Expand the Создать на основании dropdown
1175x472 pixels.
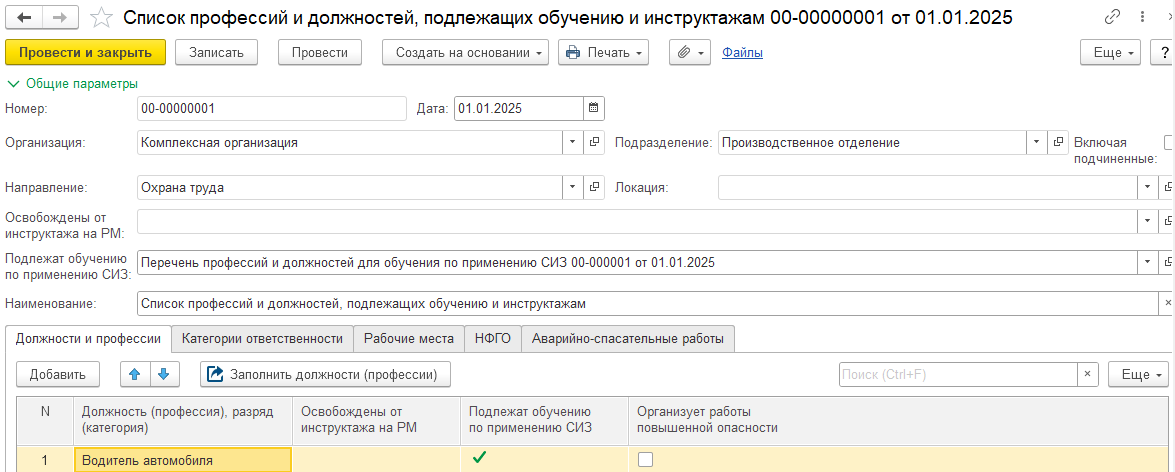[465, 52]
